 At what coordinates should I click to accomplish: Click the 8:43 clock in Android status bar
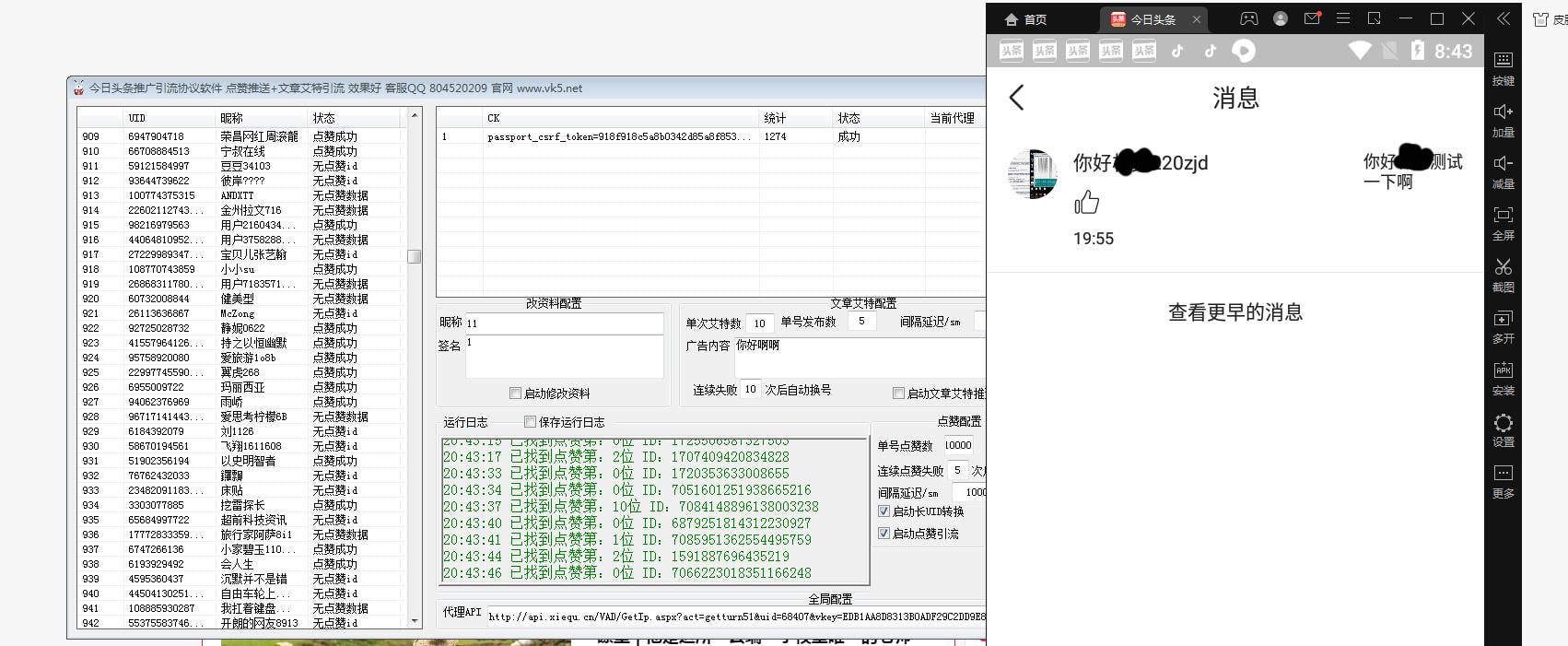tap(1454, 52)
